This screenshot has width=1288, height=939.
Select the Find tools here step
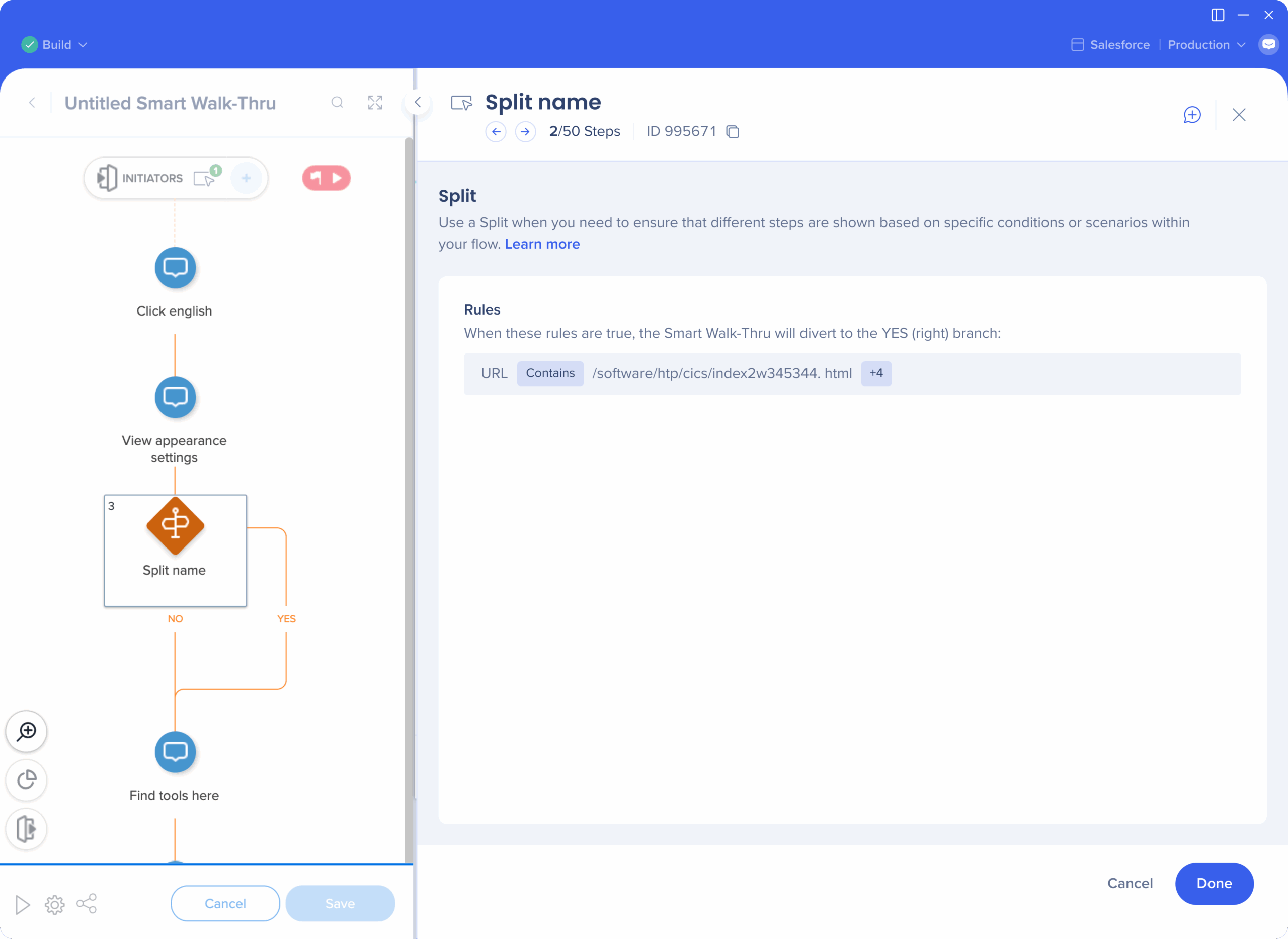pos(175,752)
